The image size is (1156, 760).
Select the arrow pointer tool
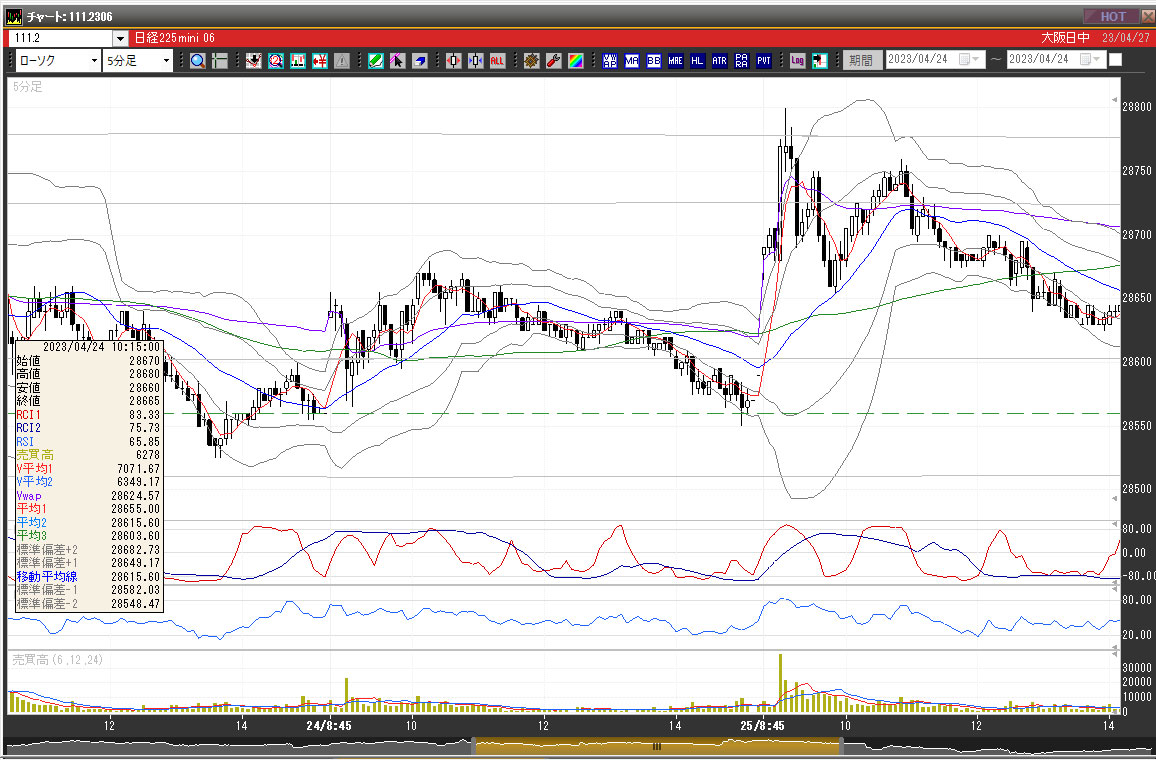(x=397, y=60)
